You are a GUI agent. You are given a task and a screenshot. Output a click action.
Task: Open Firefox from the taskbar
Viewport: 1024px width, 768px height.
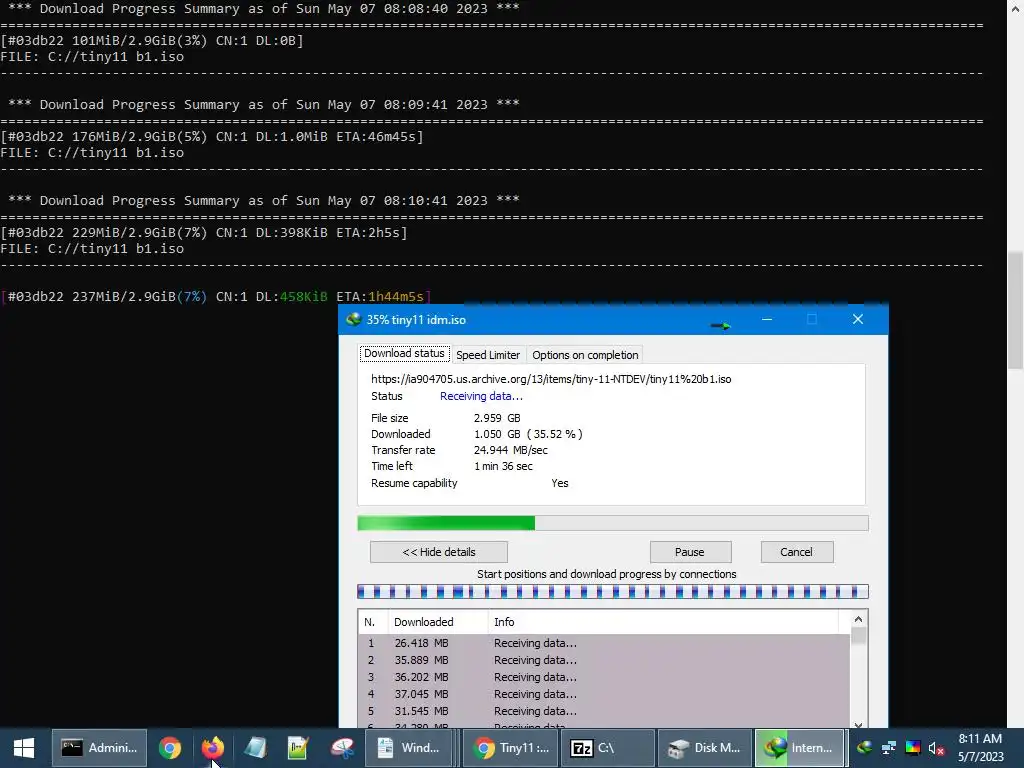212,748
